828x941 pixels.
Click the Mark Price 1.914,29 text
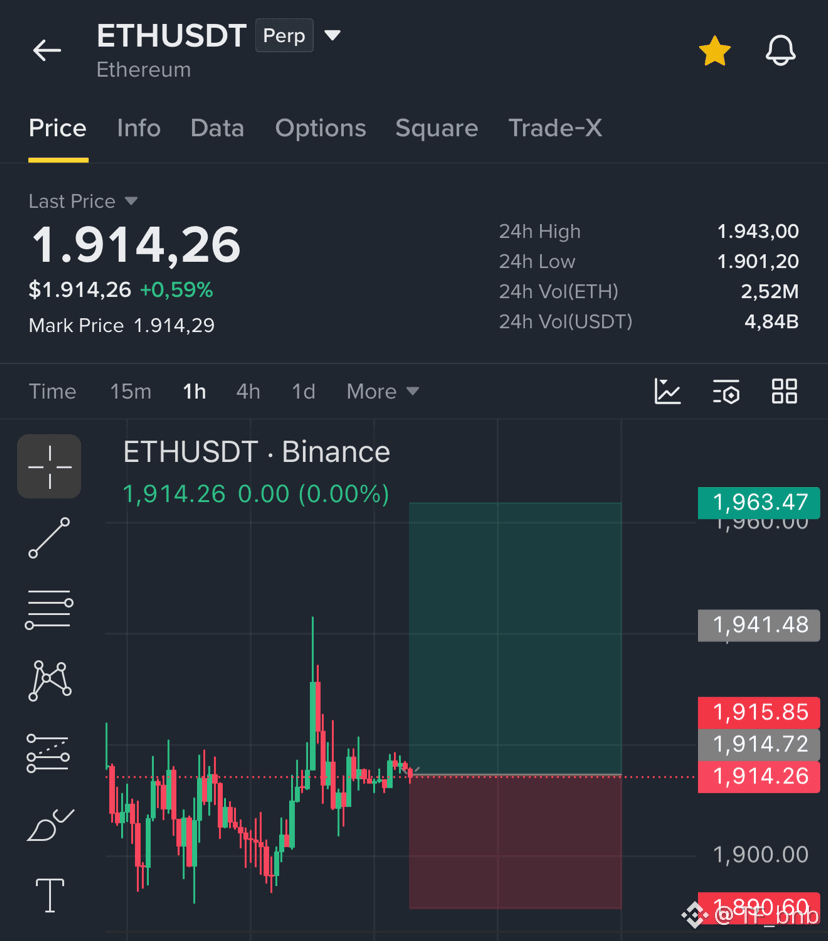(x=122, y=325)
